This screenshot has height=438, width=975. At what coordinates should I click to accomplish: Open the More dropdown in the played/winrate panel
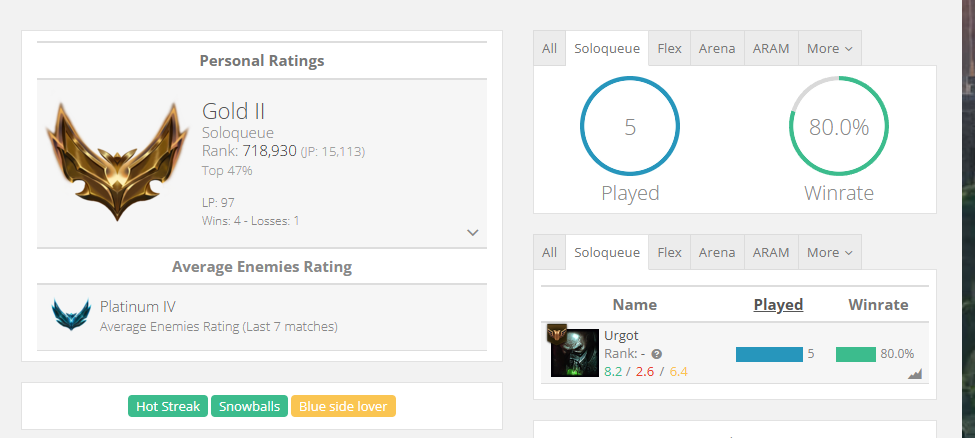[829, 49]
